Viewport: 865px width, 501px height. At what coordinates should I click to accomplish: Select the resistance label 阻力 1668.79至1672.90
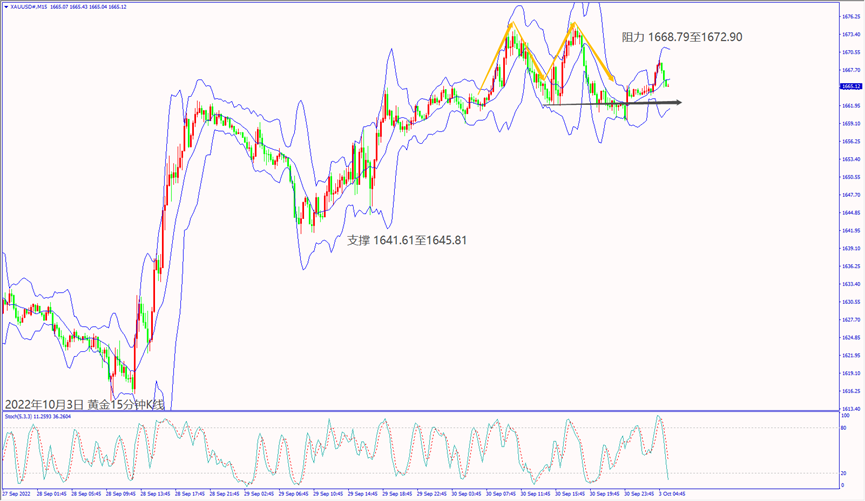[x=681, y=37]
